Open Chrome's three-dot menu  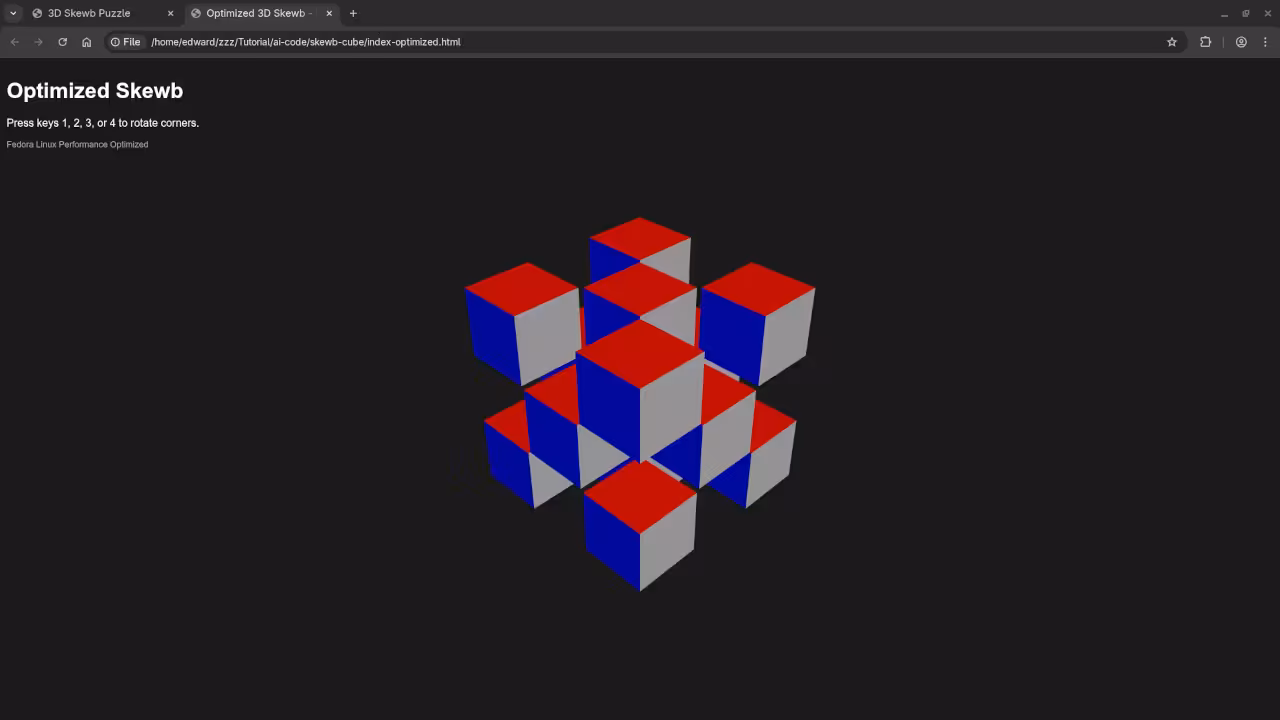coord(1266,42)
